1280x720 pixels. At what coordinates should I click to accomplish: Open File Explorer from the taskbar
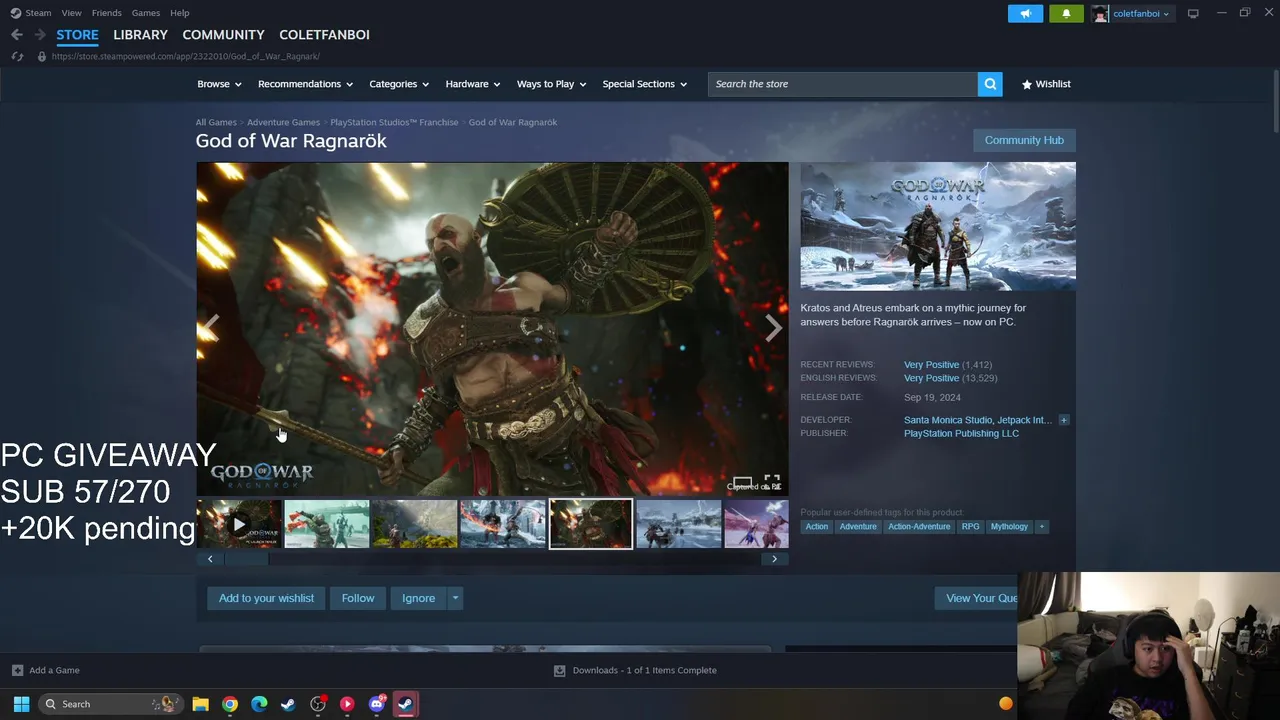[x=200, y=704]
